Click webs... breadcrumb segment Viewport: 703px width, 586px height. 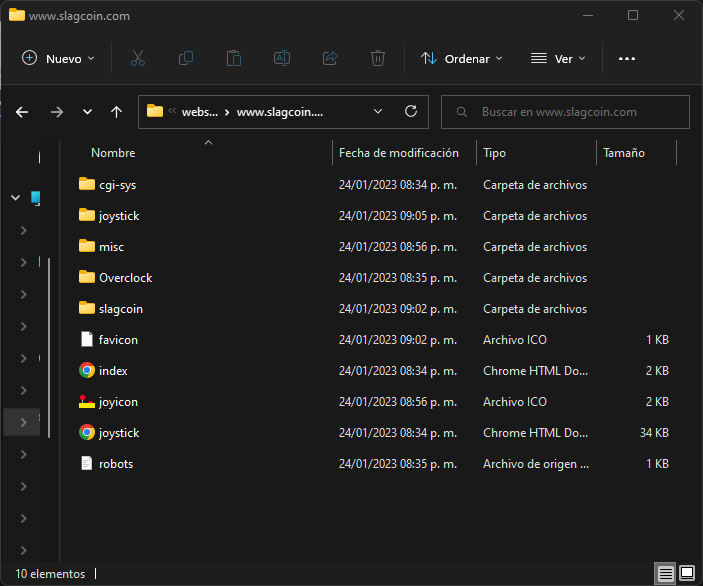pyautogui.click(x=200, y=112)
